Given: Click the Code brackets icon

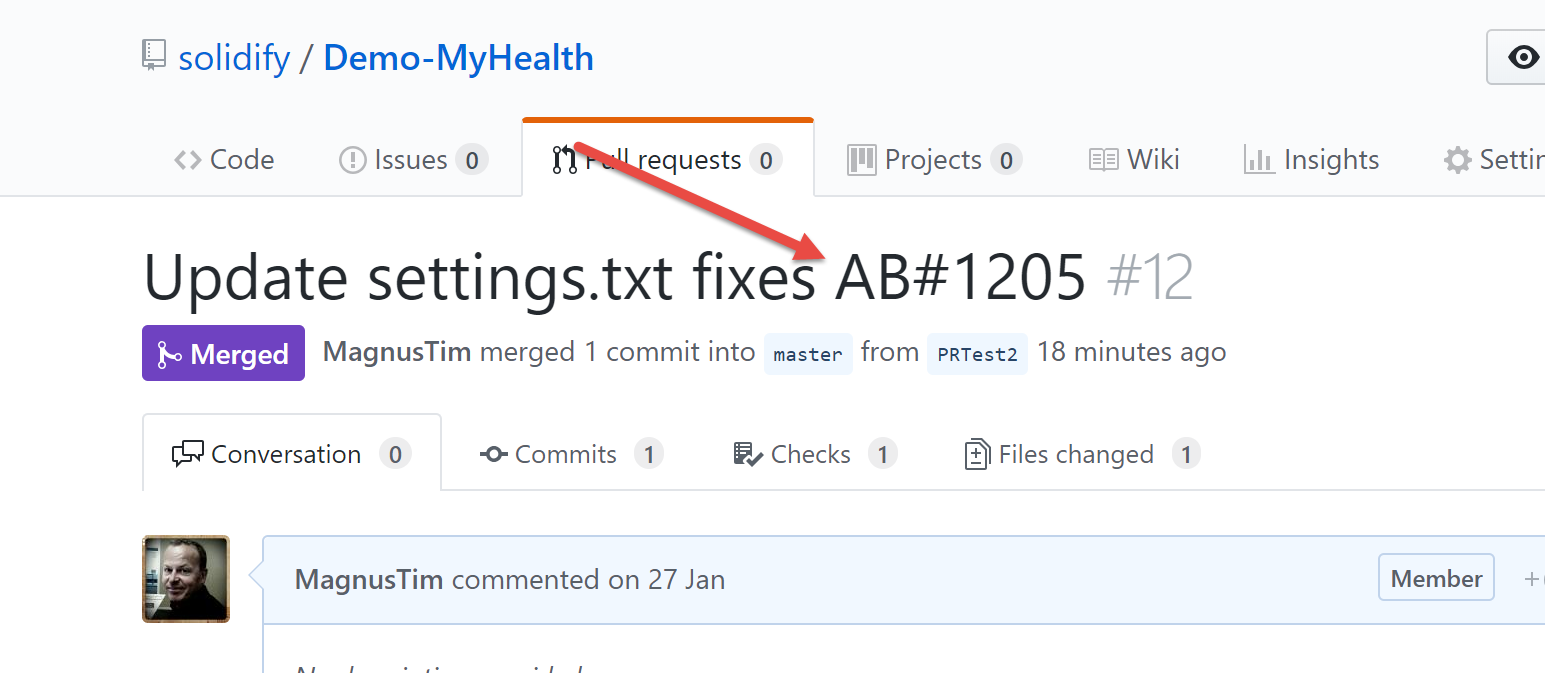Looking at the screenshot, I should [188, 160].
